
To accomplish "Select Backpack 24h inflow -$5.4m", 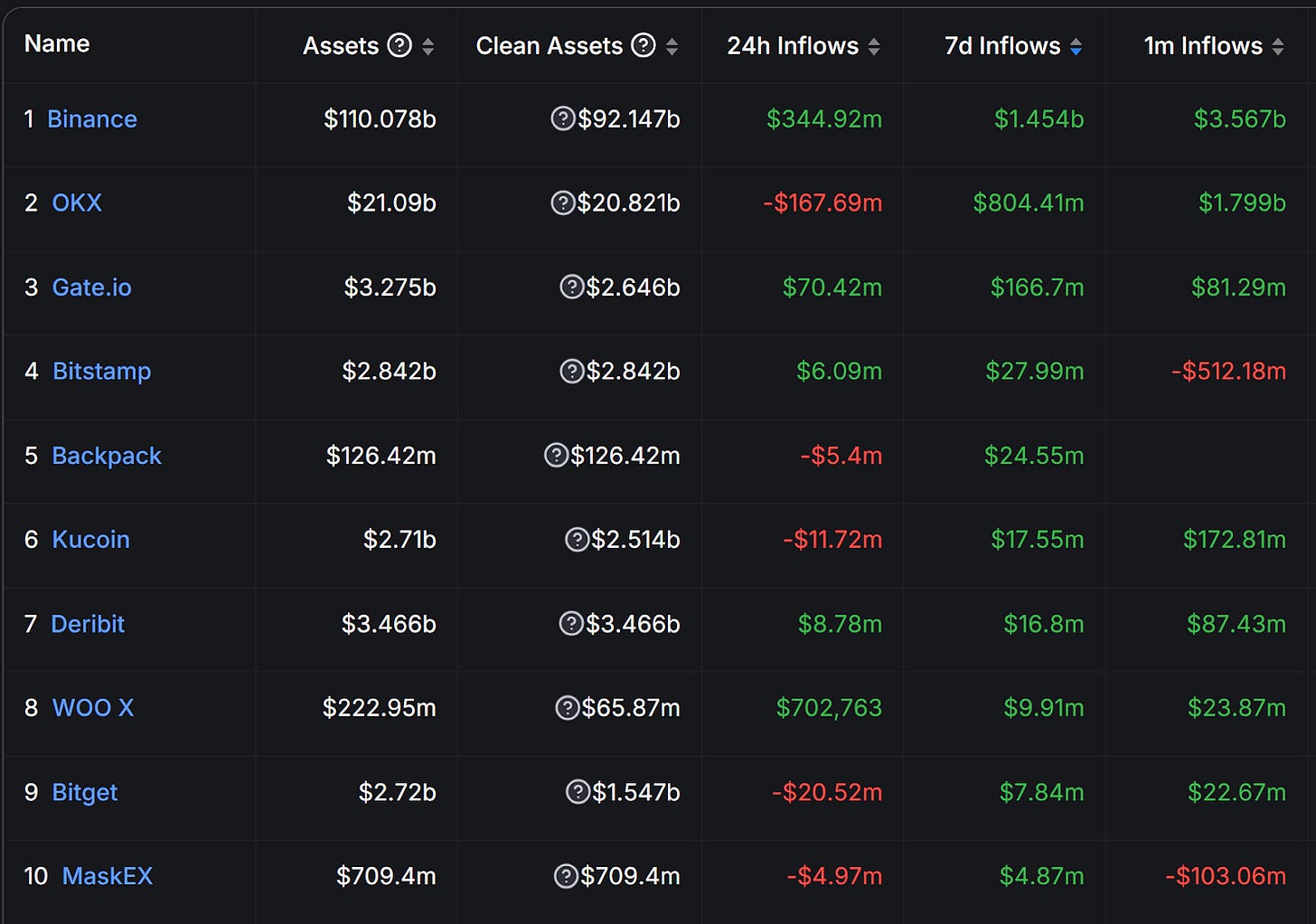I will click(841, 455).
